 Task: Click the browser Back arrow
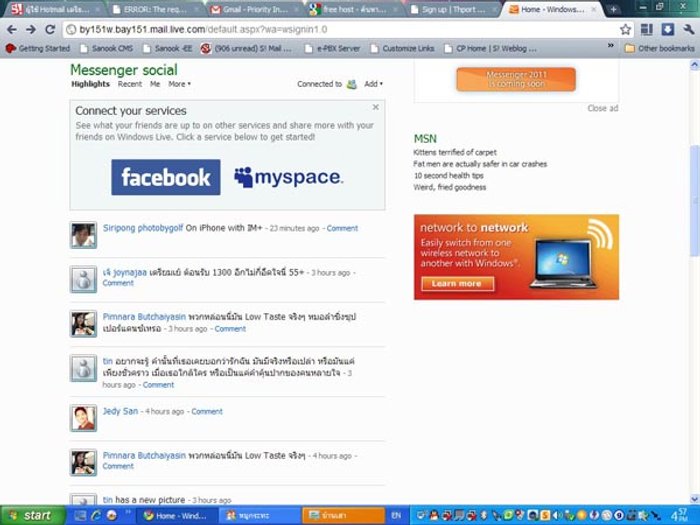pyautogui.click(x=12, y=30)
